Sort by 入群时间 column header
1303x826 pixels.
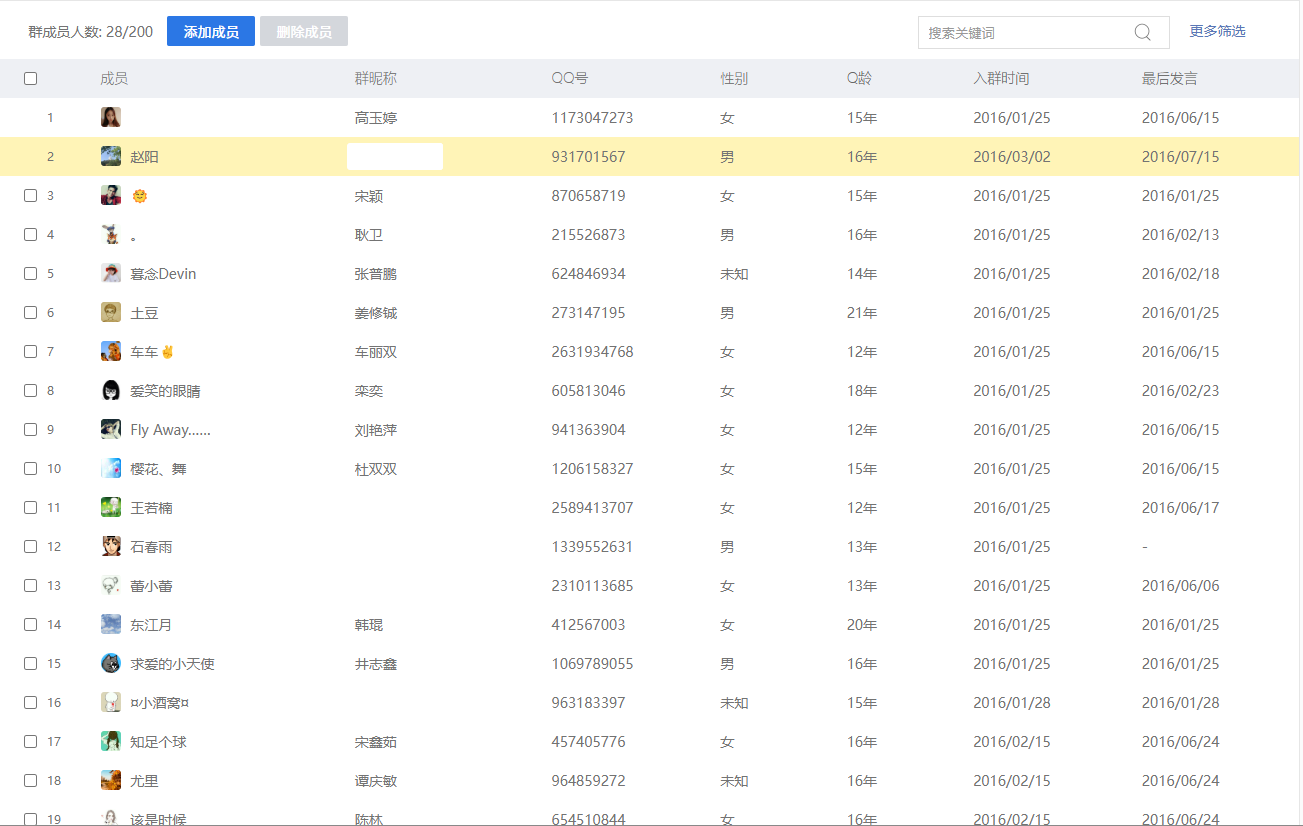coord(1001,79)
